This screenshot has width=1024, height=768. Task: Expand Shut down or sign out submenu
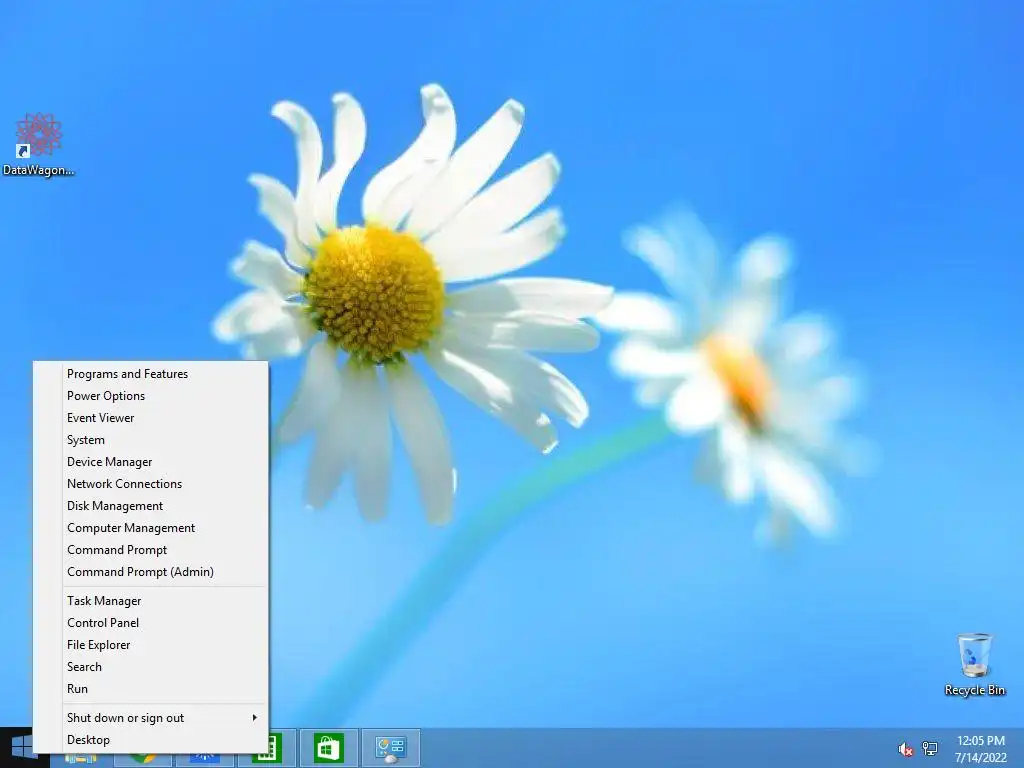click(x=150, y=718)
